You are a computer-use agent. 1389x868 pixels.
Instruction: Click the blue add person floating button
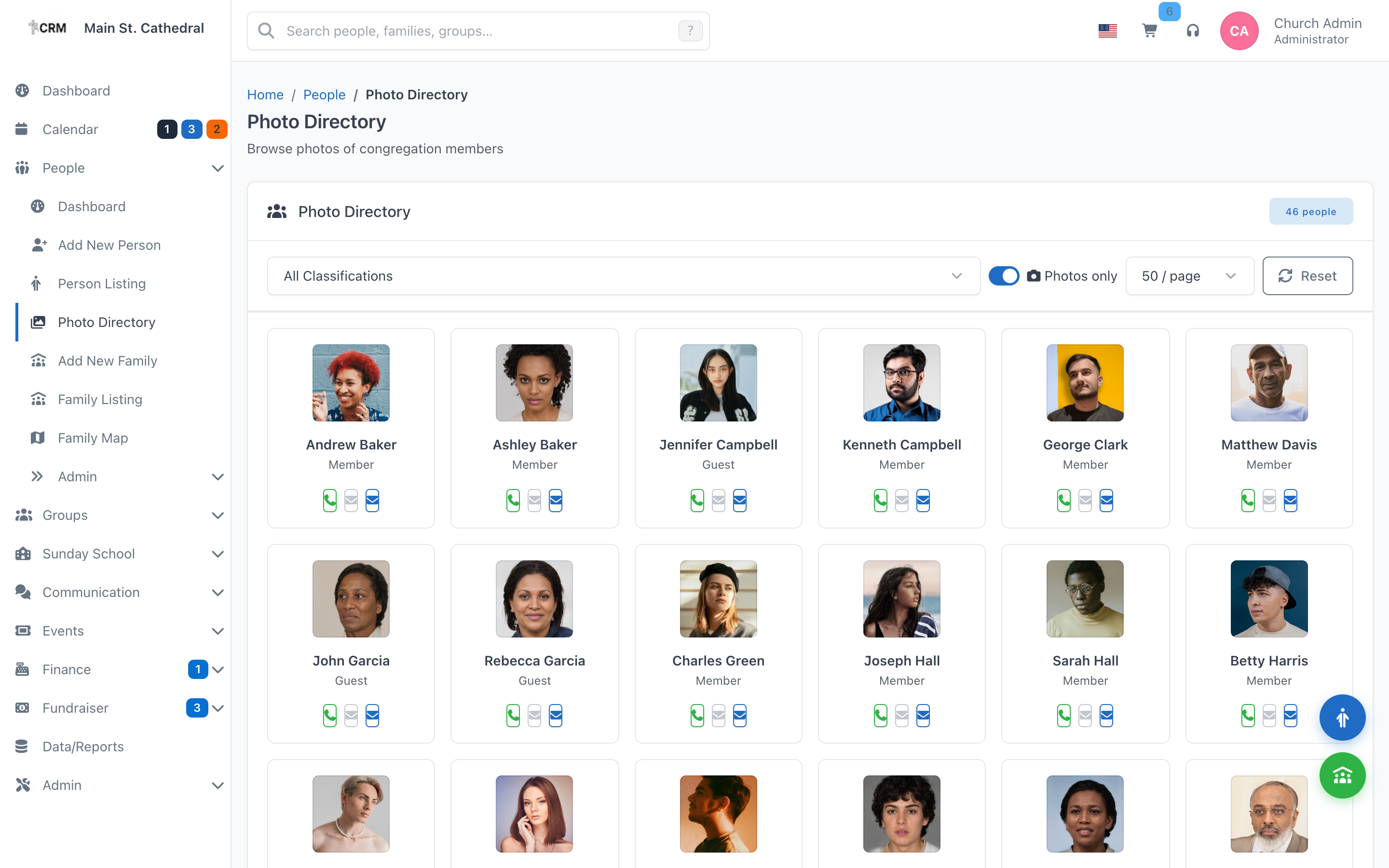pyautogui.click(x=1342, y=718)
